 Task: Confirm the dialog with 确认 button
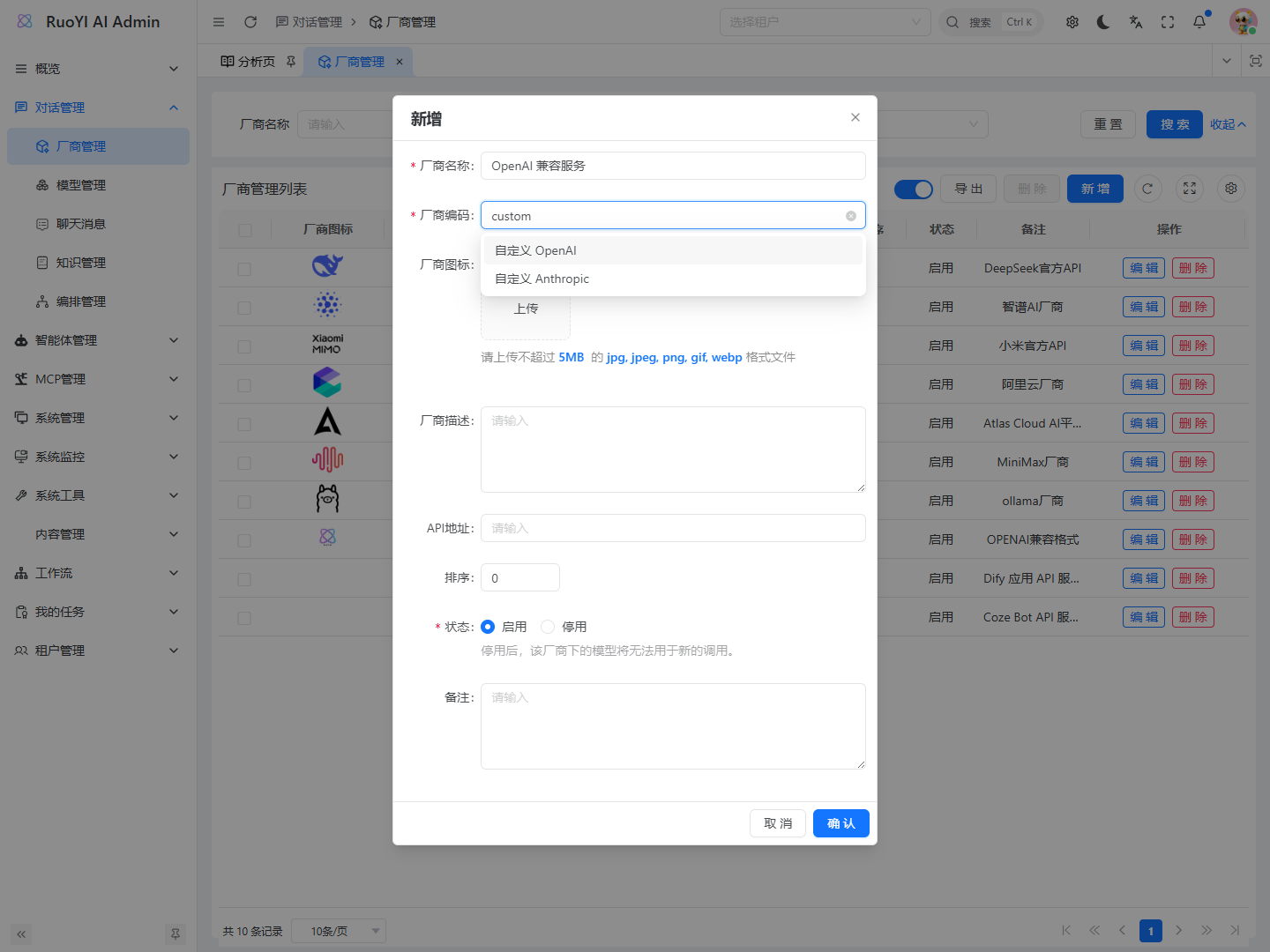[841, 823]
